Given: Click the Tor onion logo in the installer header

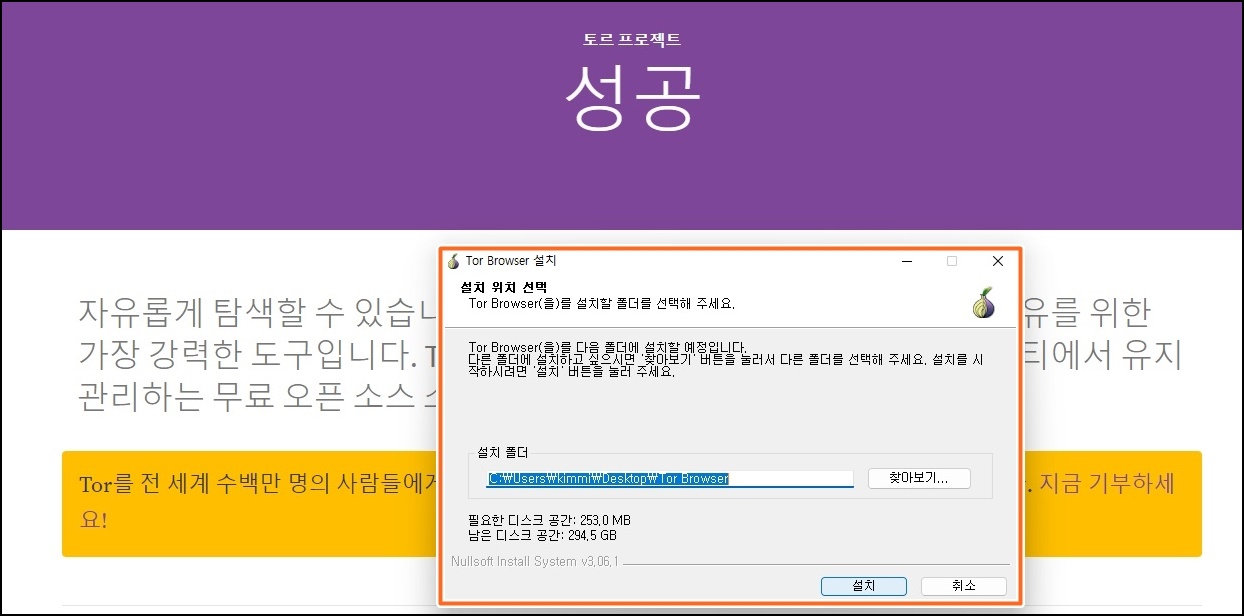Looking at the screenshot, I should tap(983, 304).
